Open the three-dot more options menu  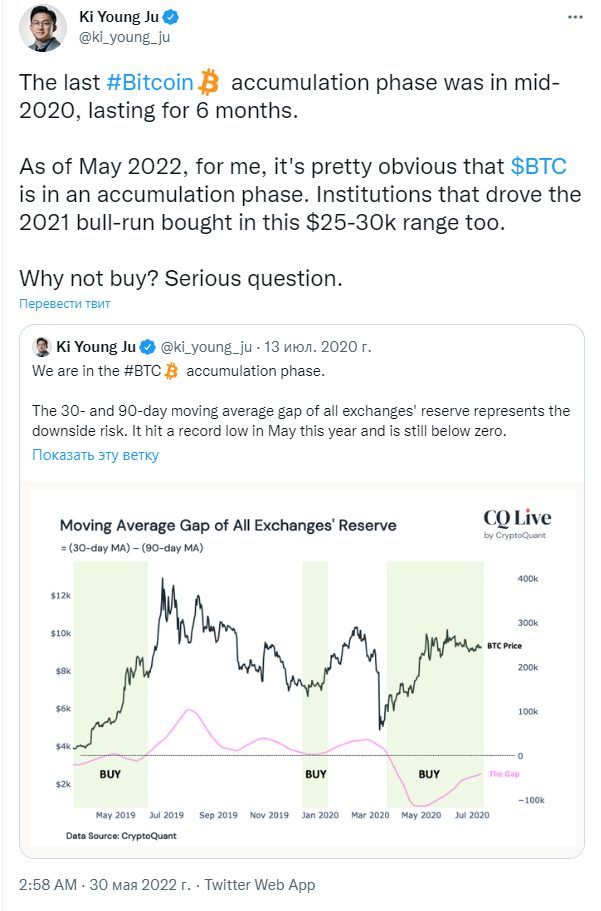575,17
